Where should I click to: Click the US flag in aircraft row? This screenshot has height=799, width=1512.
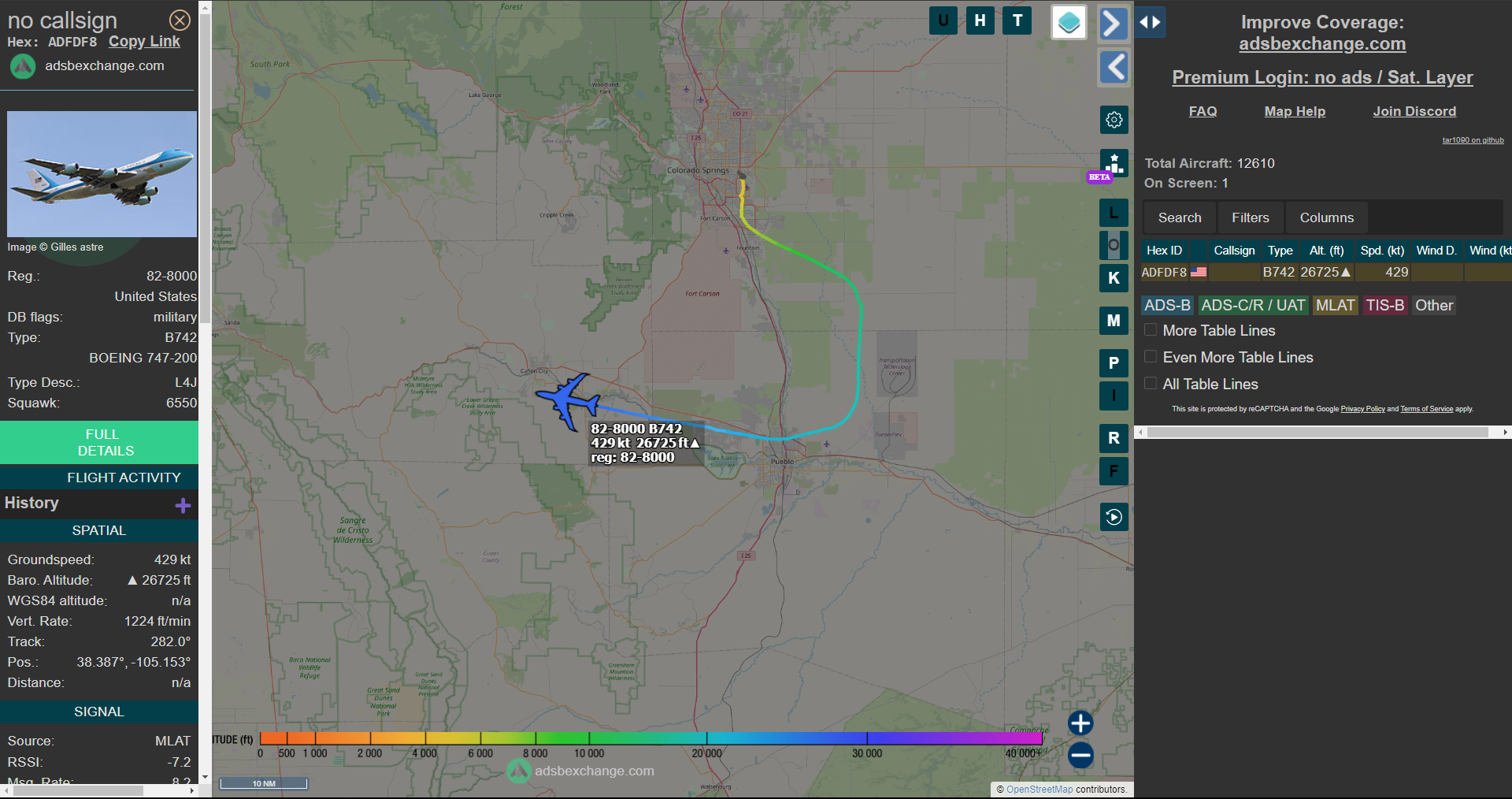(x=1198, y=273)
